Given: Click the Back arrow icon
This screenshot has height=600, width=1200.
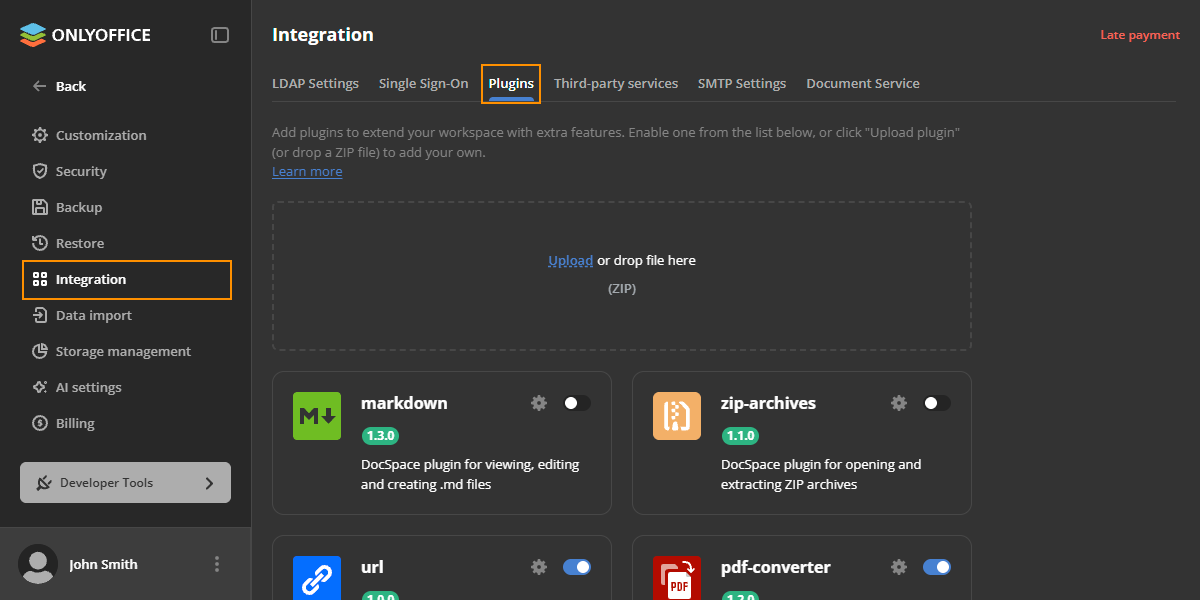Looking at the screenshot, I should [x=40, y=86].
